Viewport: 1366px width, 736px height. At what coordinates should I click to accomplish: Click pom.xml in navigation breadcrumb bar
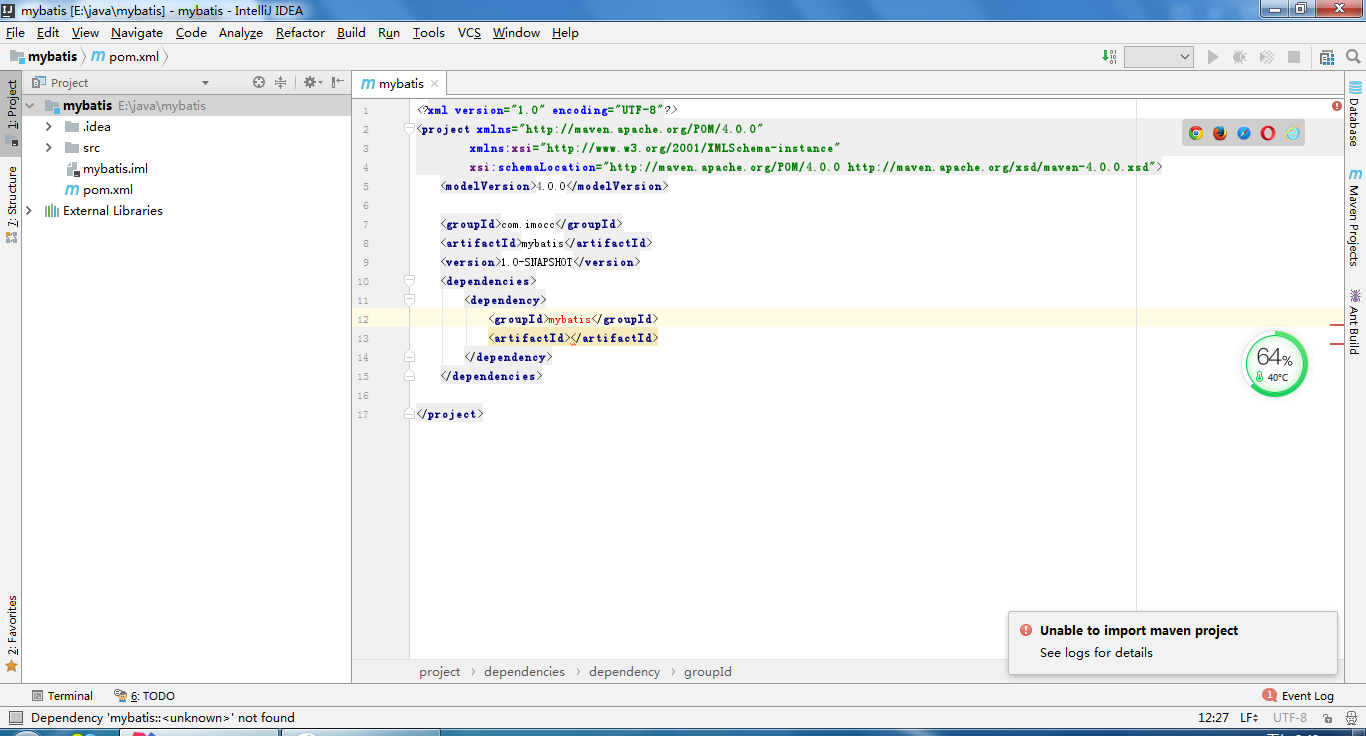point(126,57)
